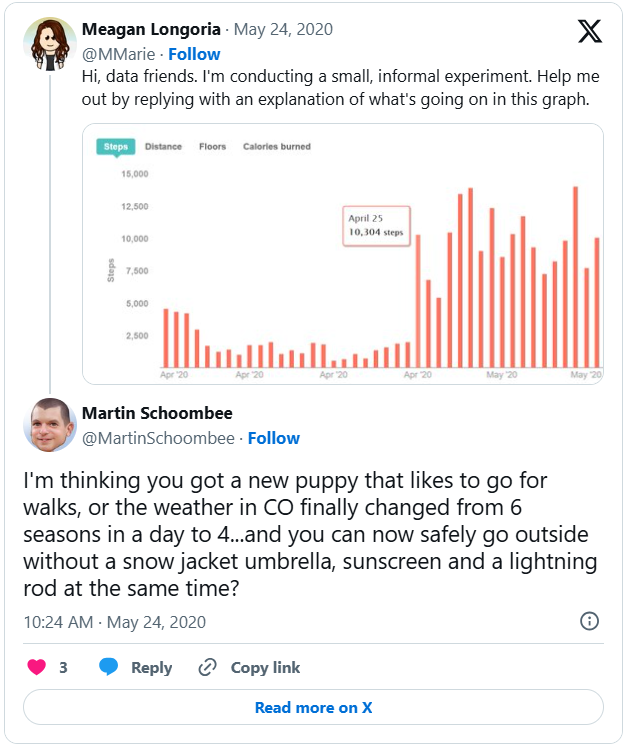The width and height of the screenshot is (627, 749).
Task: Switch to the Floors tab
Action: pos(213,147)
